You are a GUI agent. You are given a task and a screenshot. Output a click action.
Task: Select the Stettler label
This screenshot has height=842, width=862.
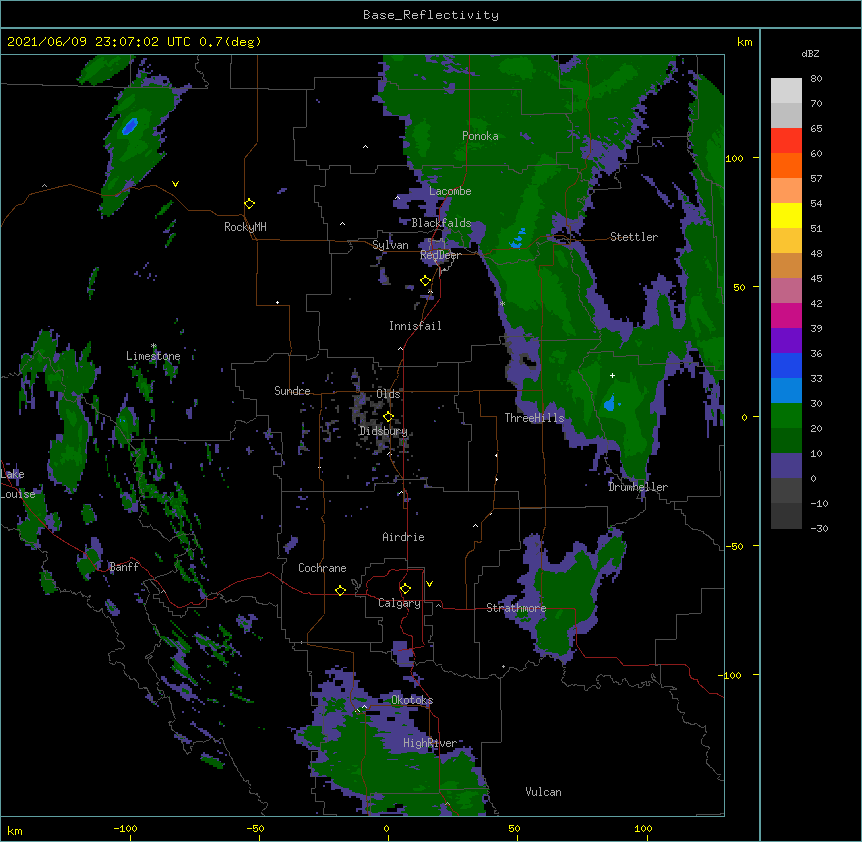(634, 237)
